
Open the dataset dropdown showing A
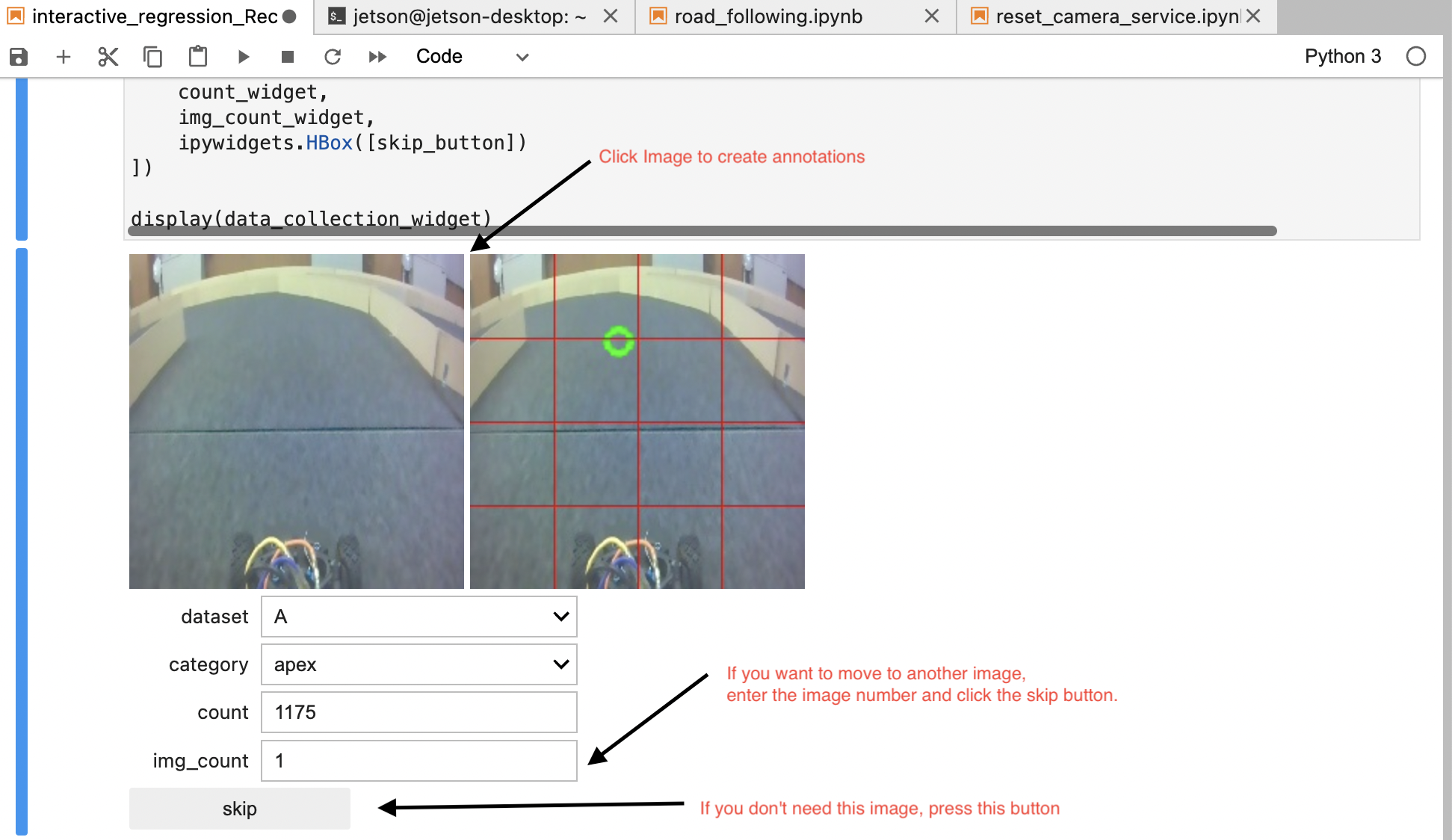[x=418, y=617]
